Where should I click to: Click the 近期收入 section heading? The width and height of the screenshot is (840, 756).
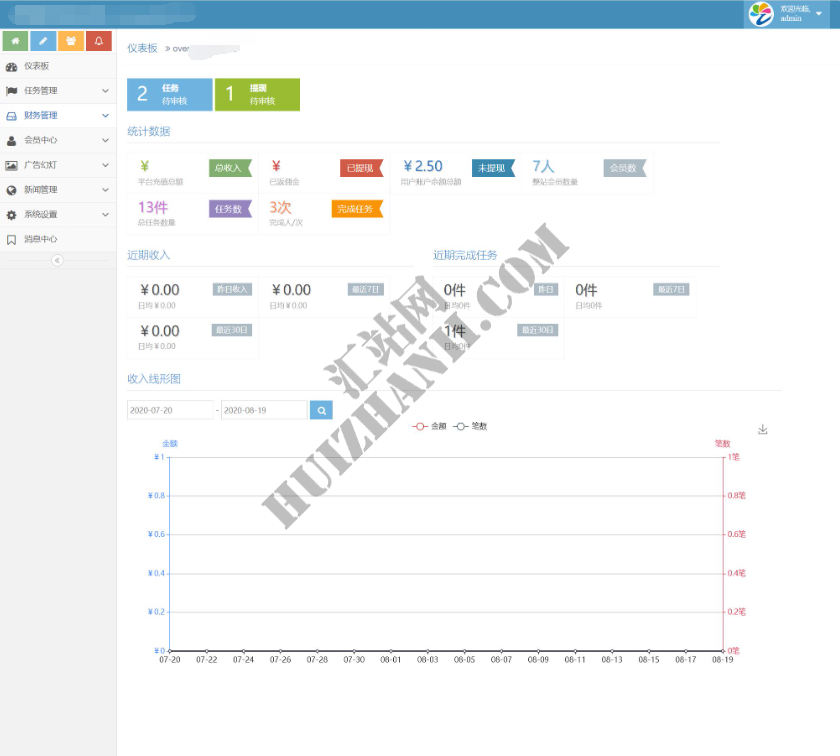[148, 255]
